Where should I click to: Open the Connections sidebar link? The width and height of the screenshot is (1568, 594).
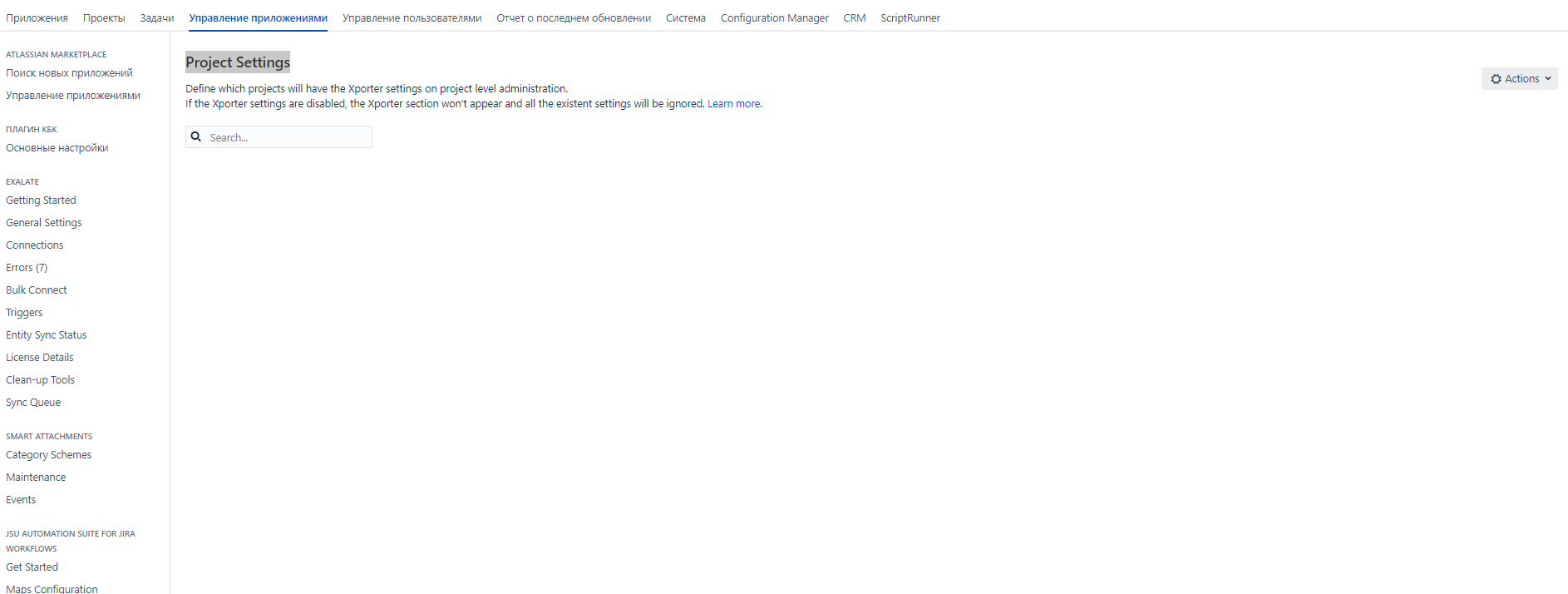click(x=35, y=245)
